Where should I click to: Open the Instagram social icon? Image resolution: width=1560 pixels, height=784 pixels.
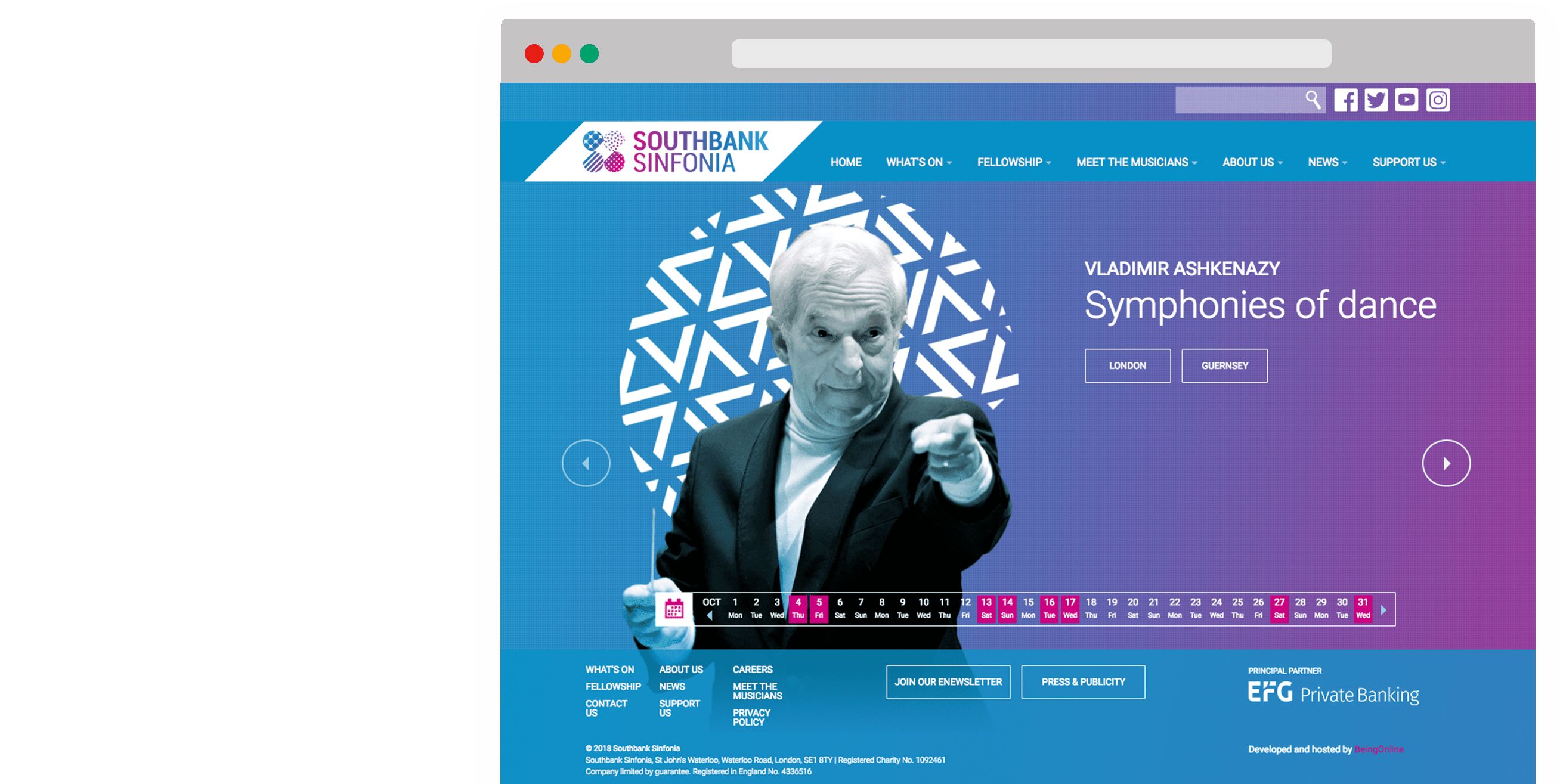pos(1438,101)
